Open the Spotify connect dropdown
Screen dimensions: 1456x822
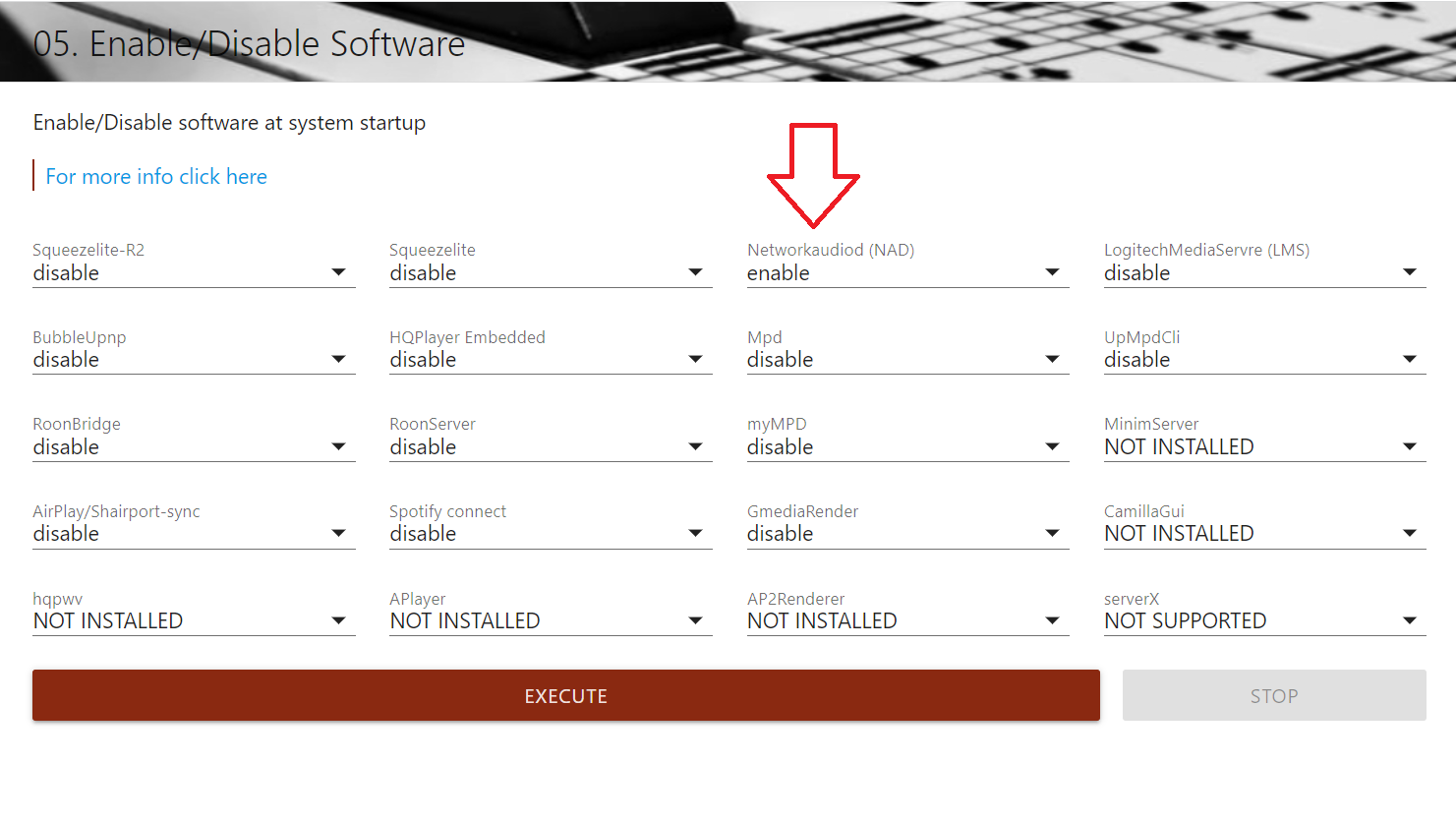551,534
